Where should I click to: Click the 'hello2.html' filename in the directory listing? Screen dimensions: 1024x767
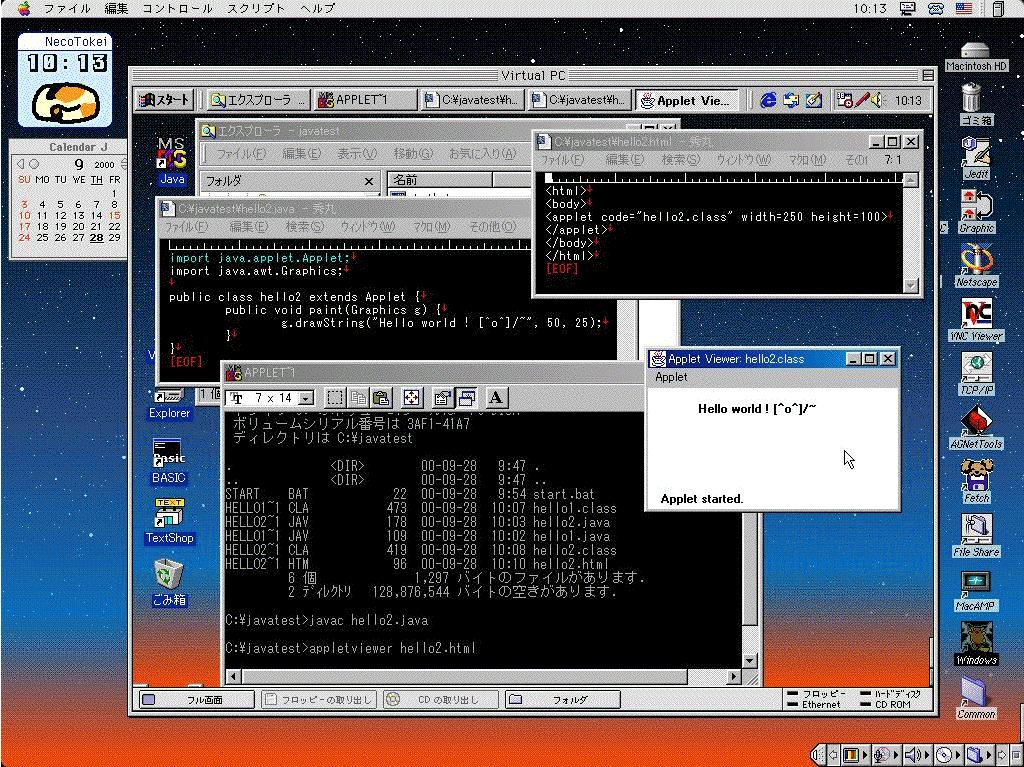[x=571, y=564]
